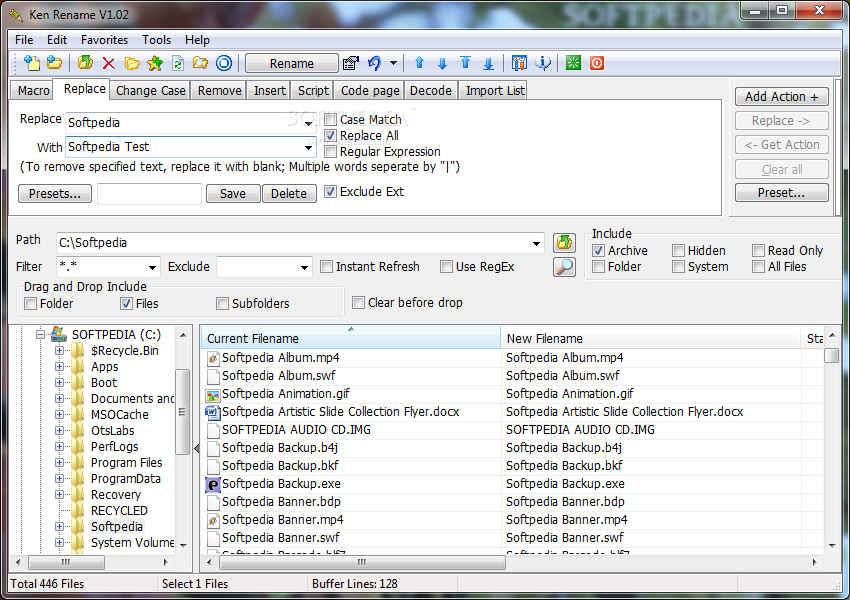850x600 pixels.
Task: Click the folder with magnifier toolbar icon
Action: click(201, 63)
